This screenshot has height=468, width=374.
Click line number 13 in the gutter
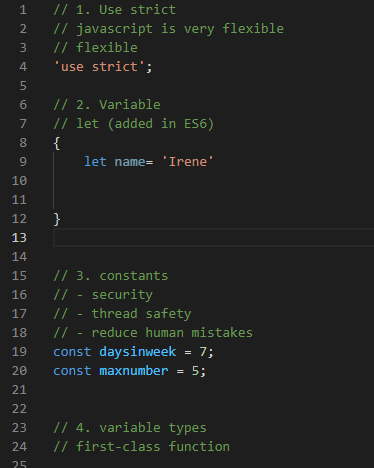click(19, 238)
